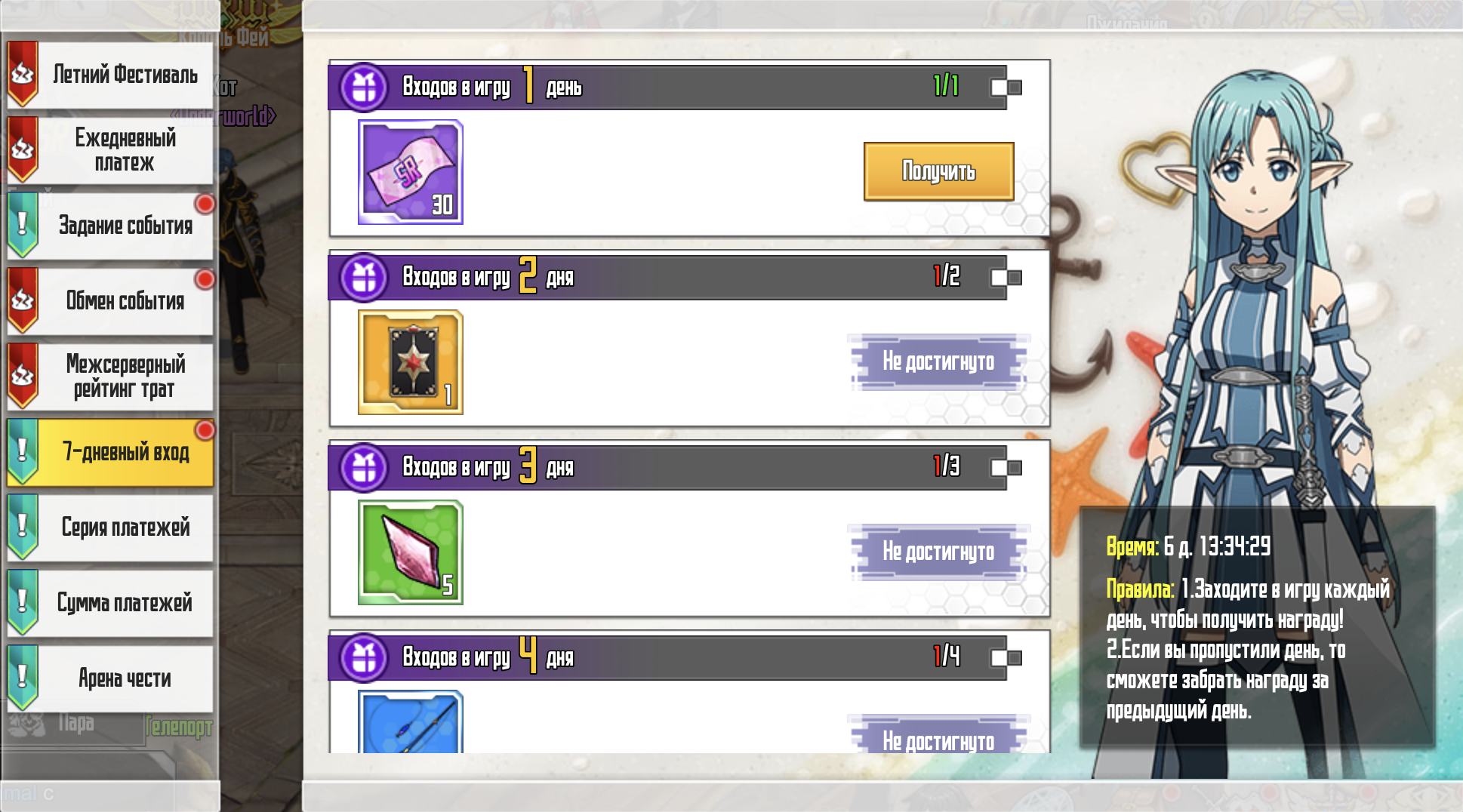Open the Арена чести tab
Screen dimensions: 1463x812
coord(110,678)
